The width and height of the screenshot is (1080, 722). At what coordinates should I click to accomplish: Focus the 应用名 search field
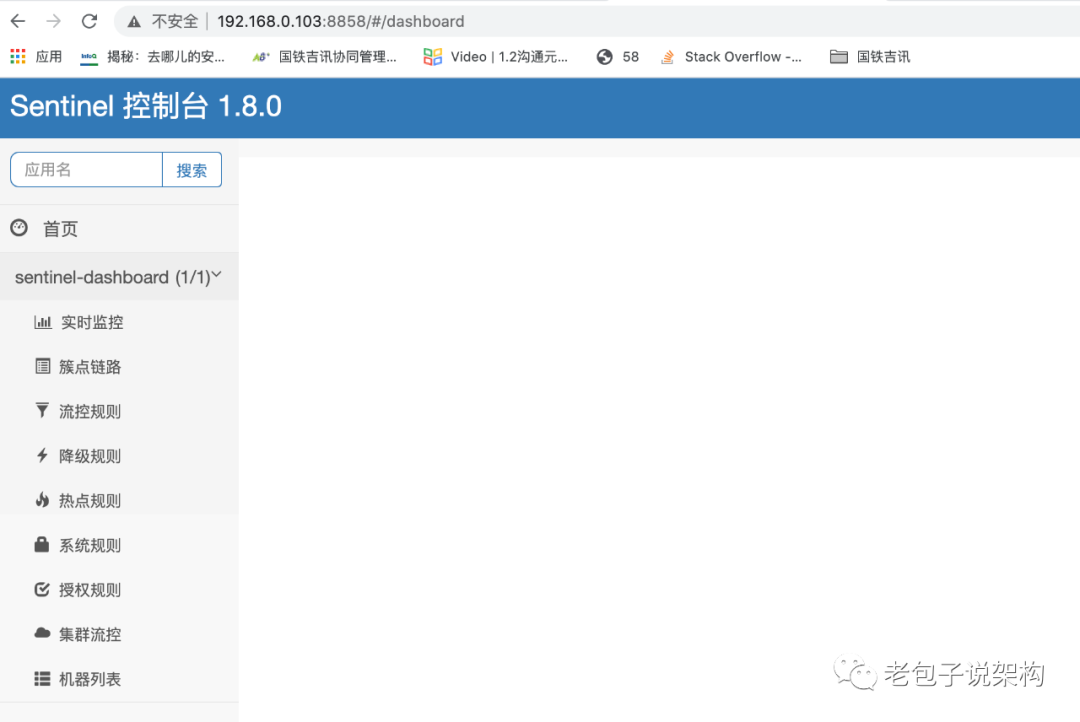coord(87,169)
